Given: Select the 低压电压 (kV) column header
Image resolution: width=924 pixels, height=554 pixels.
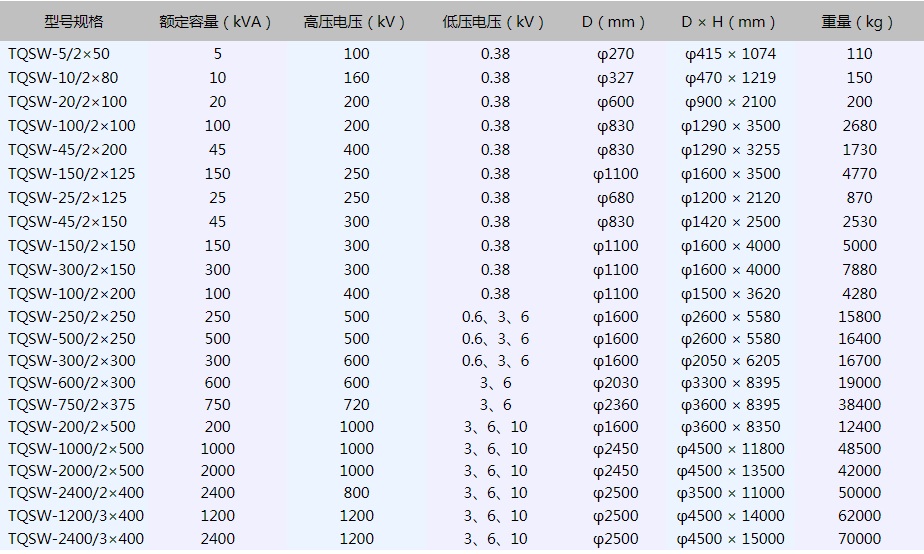Looking at the screenshot, I should pyautogui.click(x=493, y=22).
